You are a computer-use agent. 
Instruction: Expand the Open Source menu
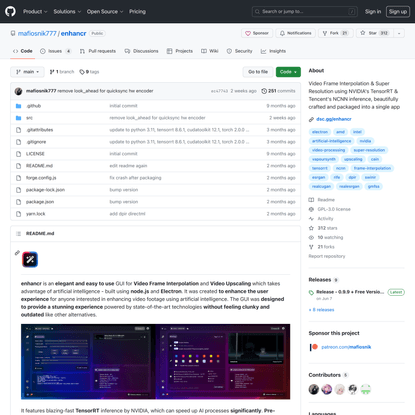[x=105, y=11]
